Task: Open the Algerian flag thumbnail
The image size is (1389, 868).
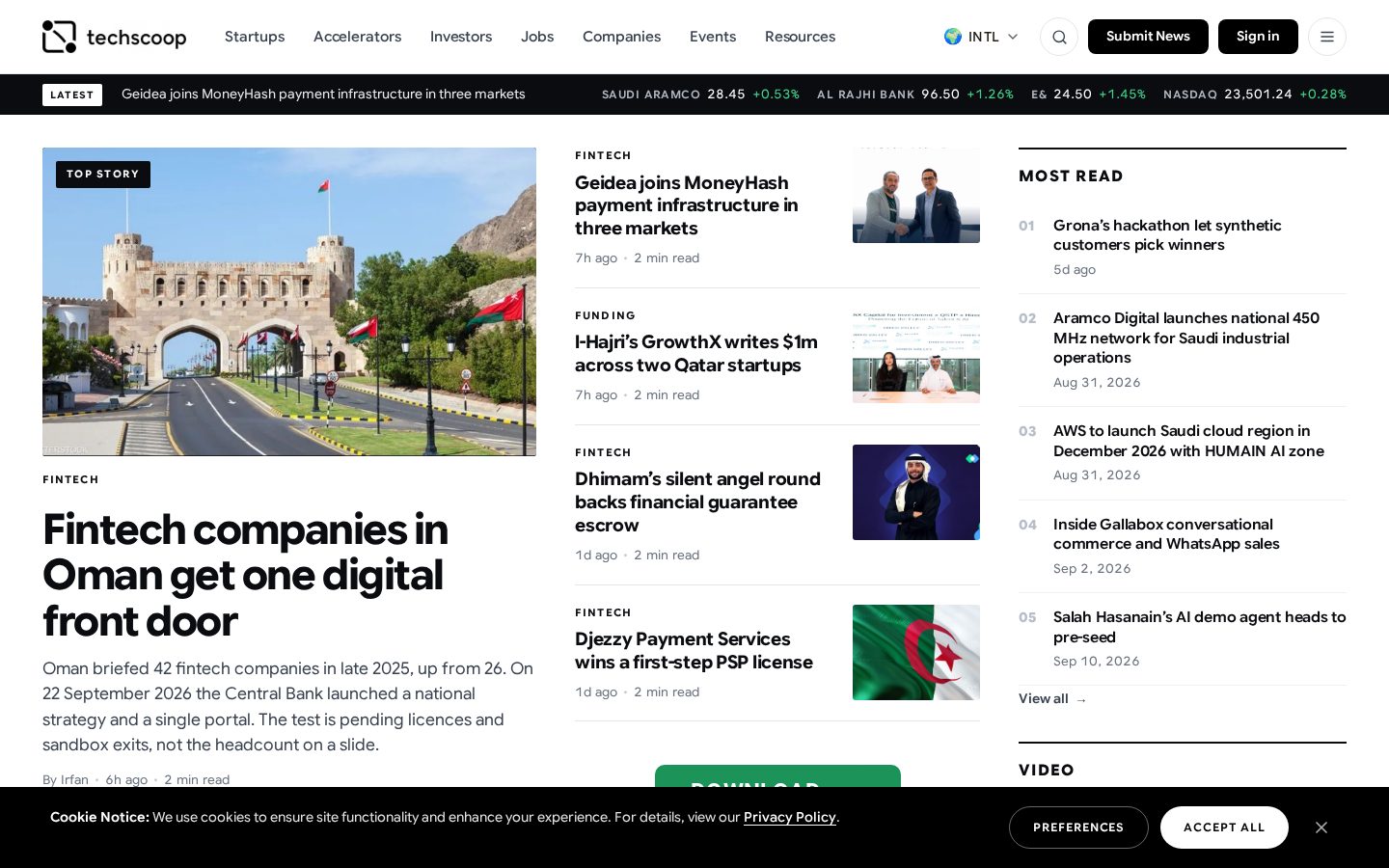Action: tap(916, 652)
